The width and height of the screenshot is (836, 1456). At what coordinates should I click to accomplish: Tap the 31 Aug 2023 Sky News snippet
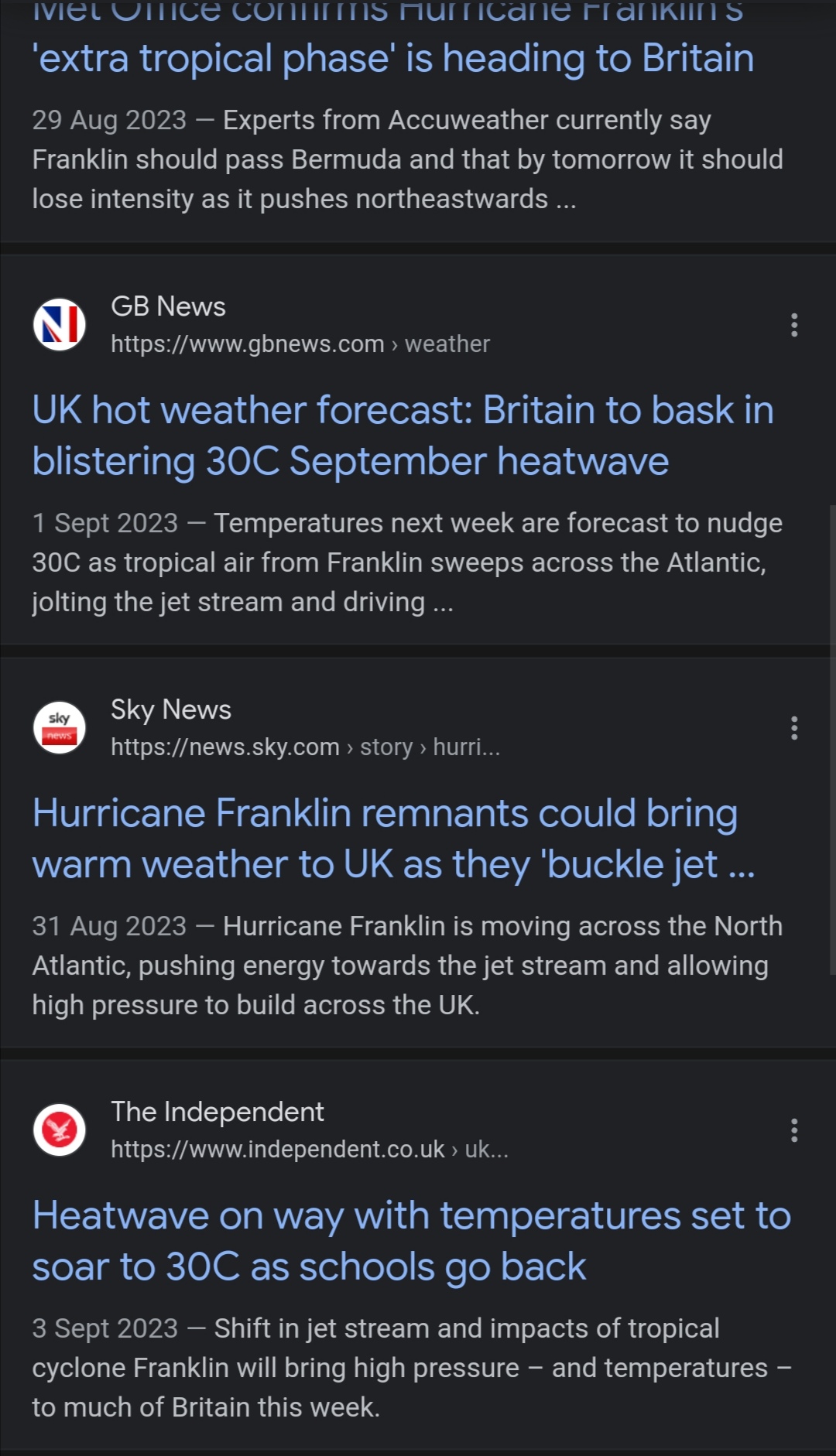(x=407, y=966)
